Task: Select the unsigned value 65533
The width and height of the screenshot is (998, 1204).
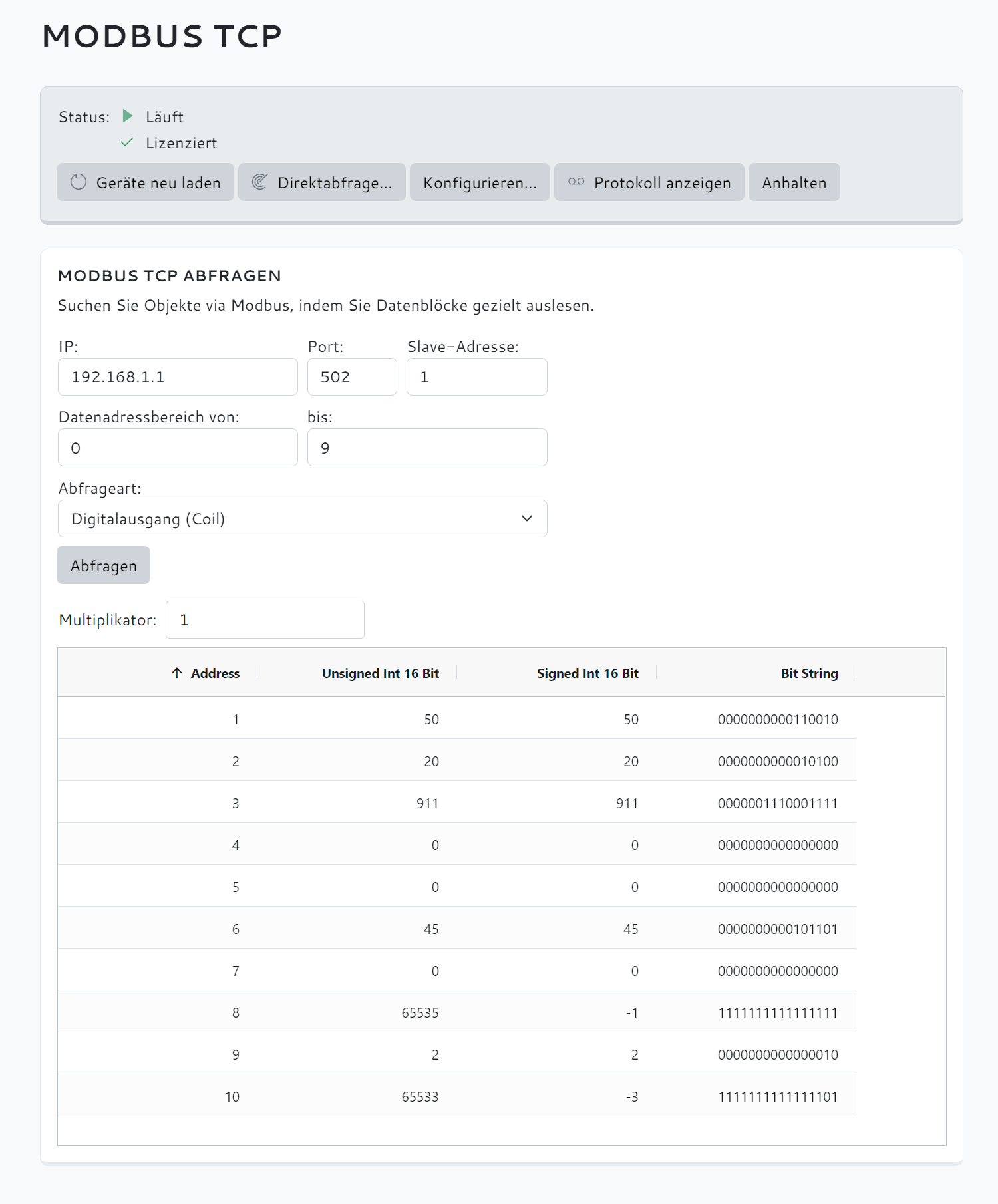Action: (420, 1096)
